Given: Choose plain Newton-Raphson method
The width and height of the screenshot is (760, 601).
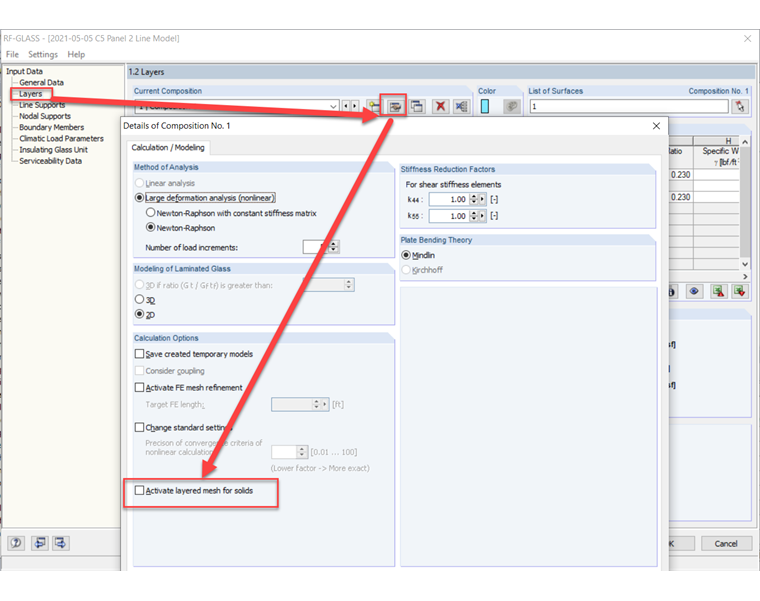Looking at the screenshot, I should tap(151, 227).
